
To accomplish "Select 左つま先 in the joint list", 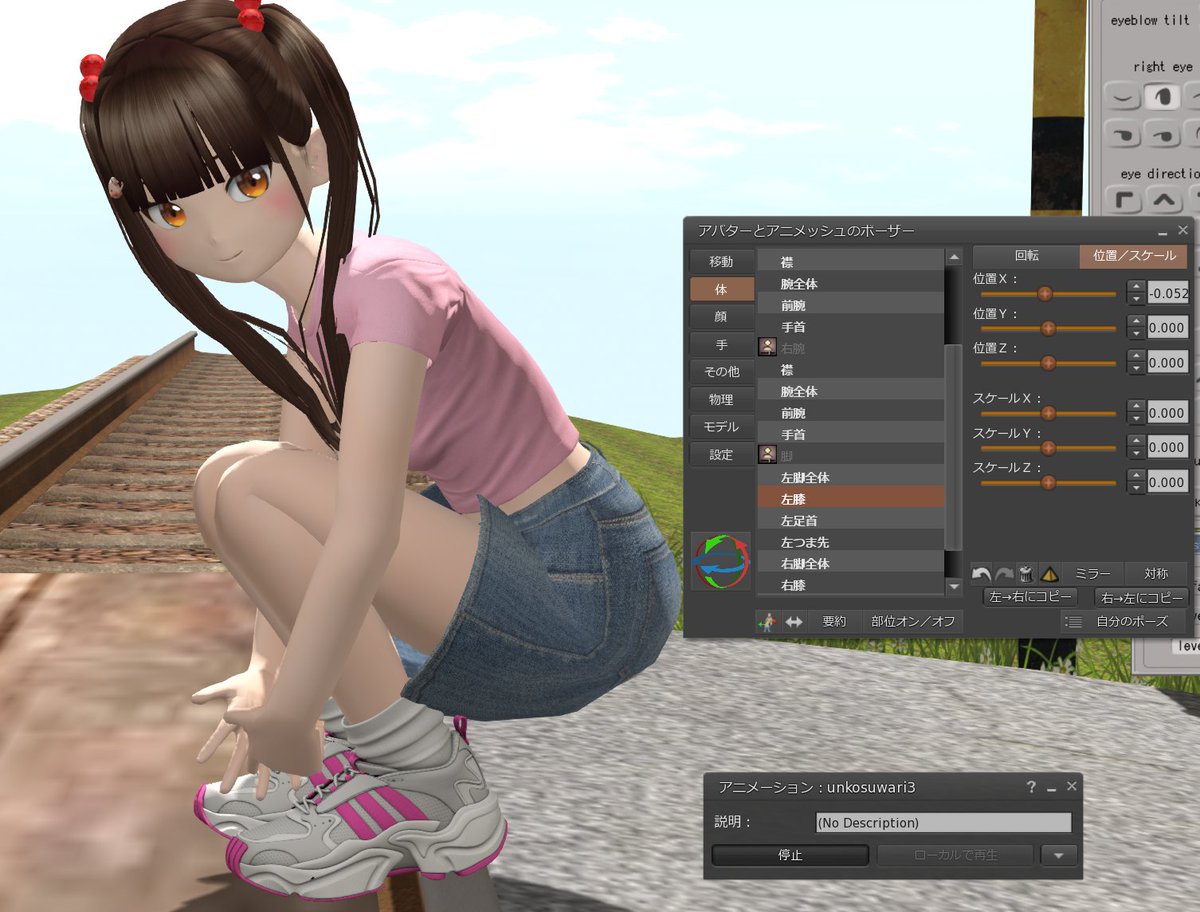I will click(851, 542).
